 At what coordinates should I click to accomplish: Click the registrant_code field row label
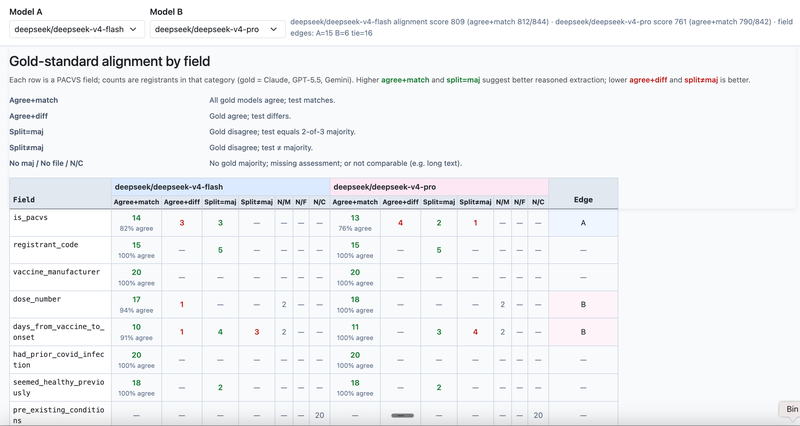coord(45,244)
